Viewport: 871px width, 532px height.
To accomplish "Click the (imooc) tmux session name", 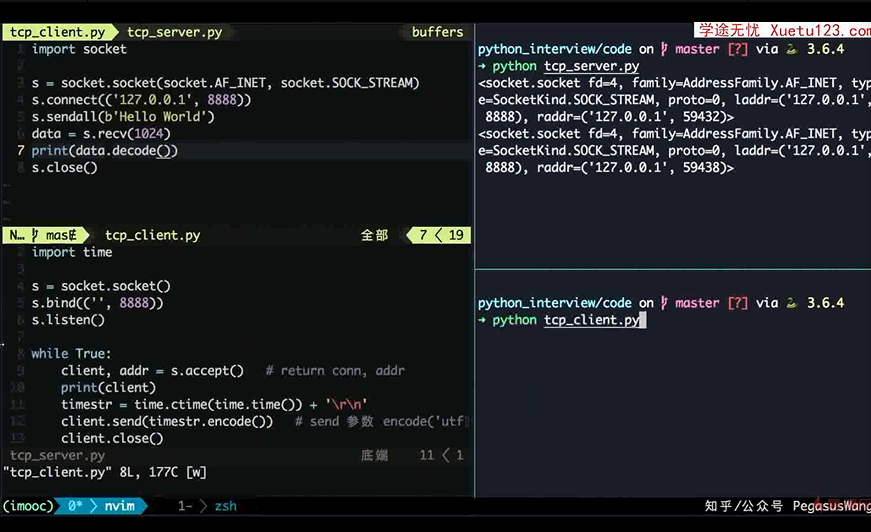I will click(x=28, y=506).
